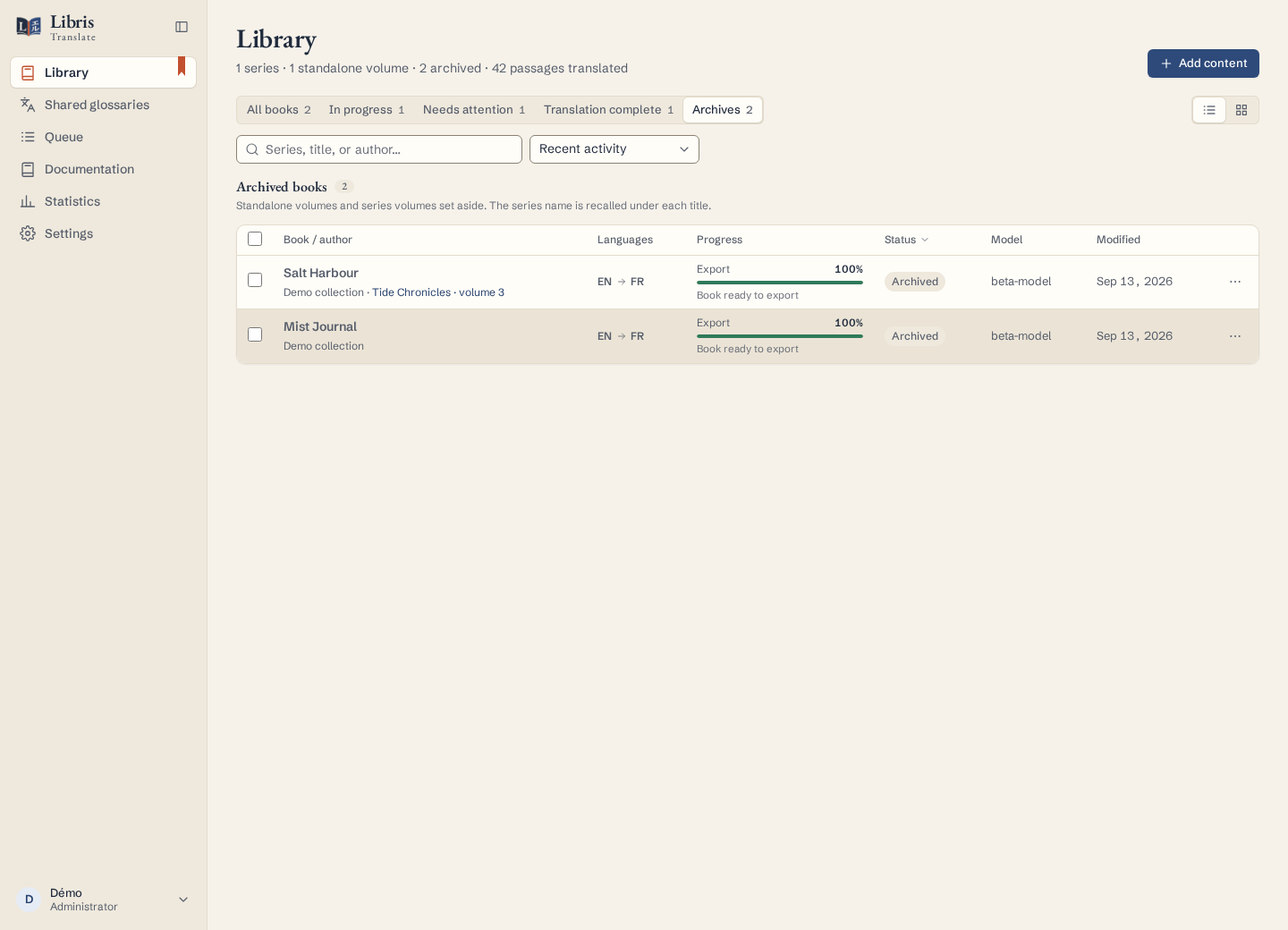The height and width of the screenshot is (930, 1288).
Task: Click the Archived status badge for Mist Journal
Action: pos(915,336)
